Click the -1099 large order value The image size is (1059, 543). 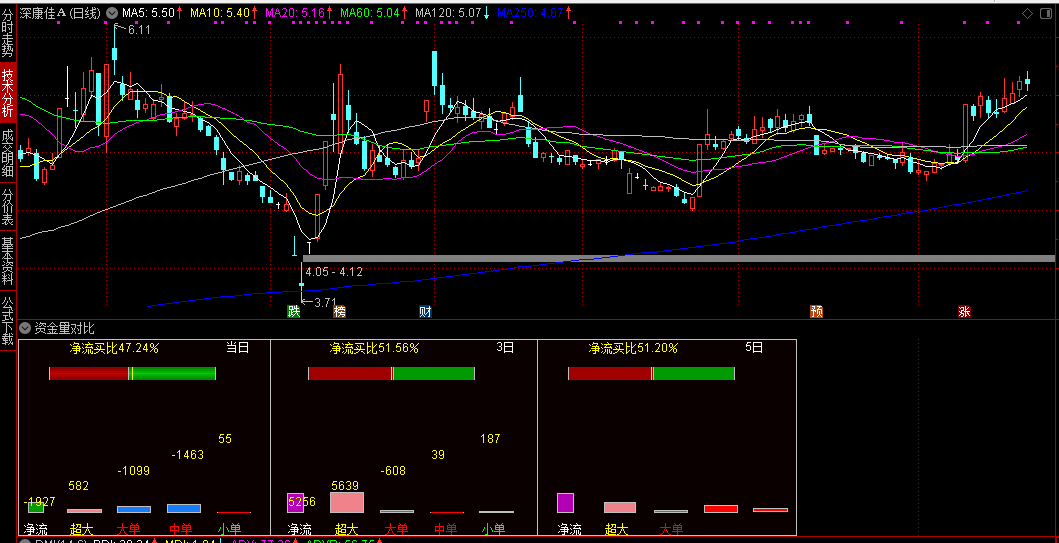pos(134,471)
